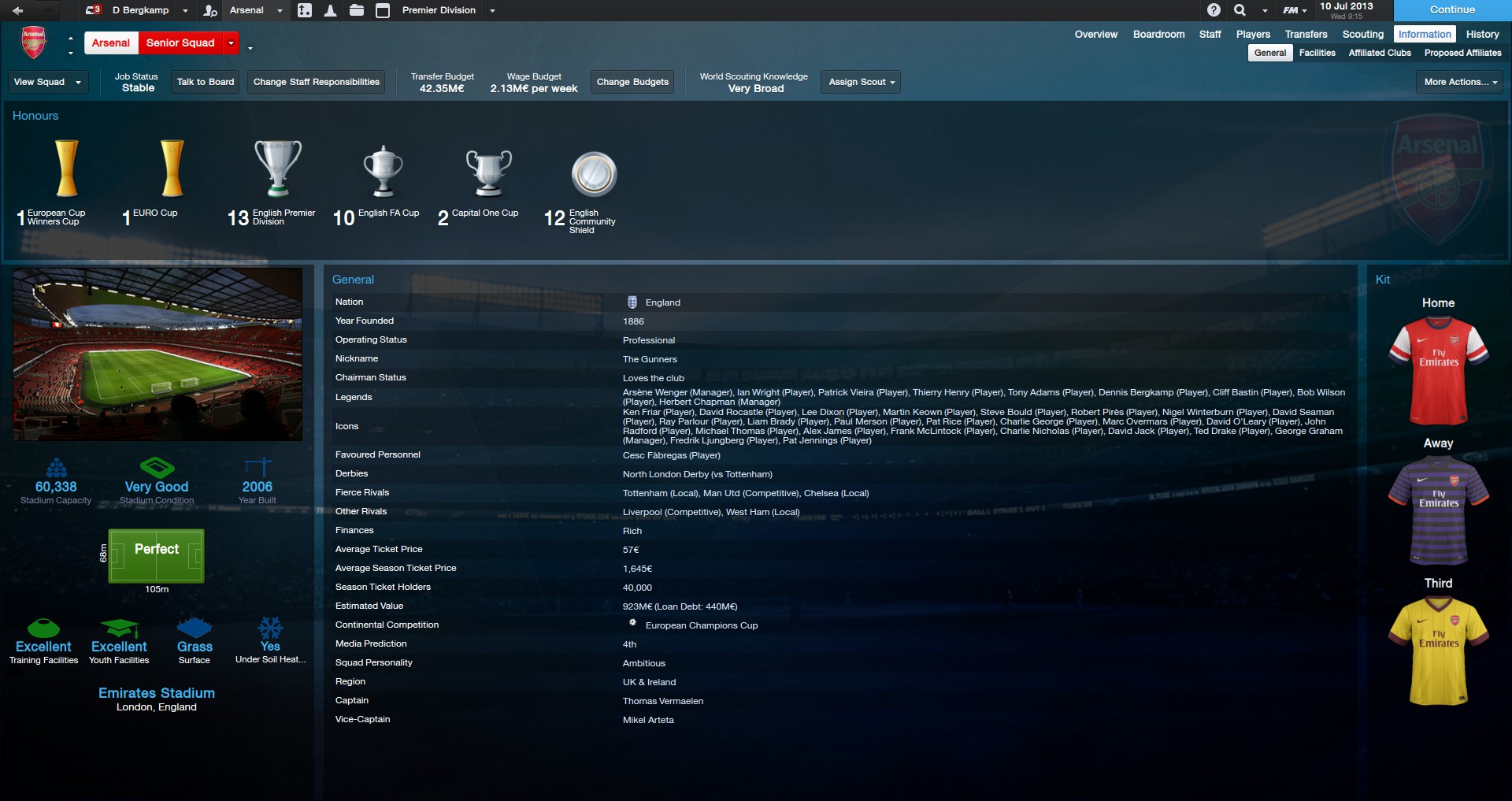Click the EURO Cup trophy icon
The width and height of the screenshot is (1512, 801).
point(172,168)
